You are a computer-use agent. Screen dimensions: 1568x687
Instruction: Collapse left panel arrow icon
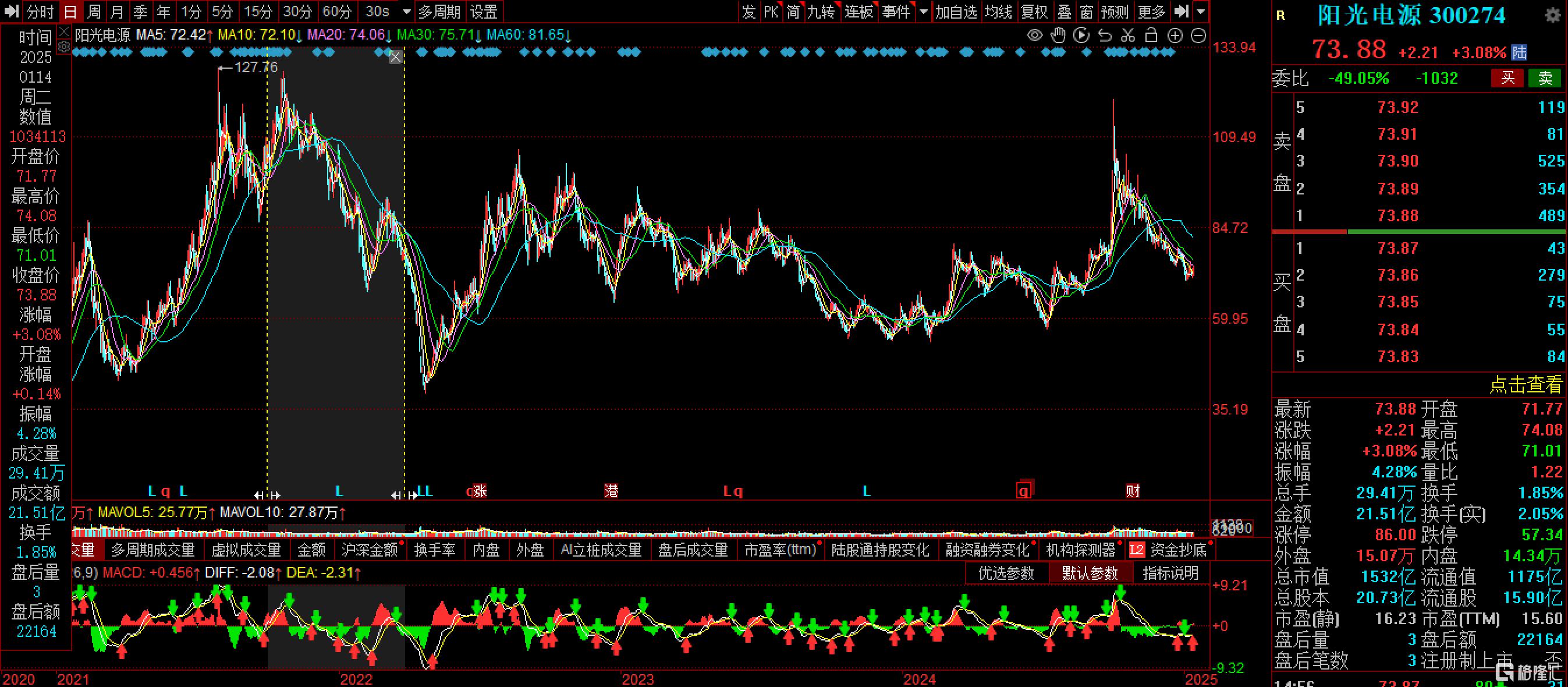click(11, 11)
